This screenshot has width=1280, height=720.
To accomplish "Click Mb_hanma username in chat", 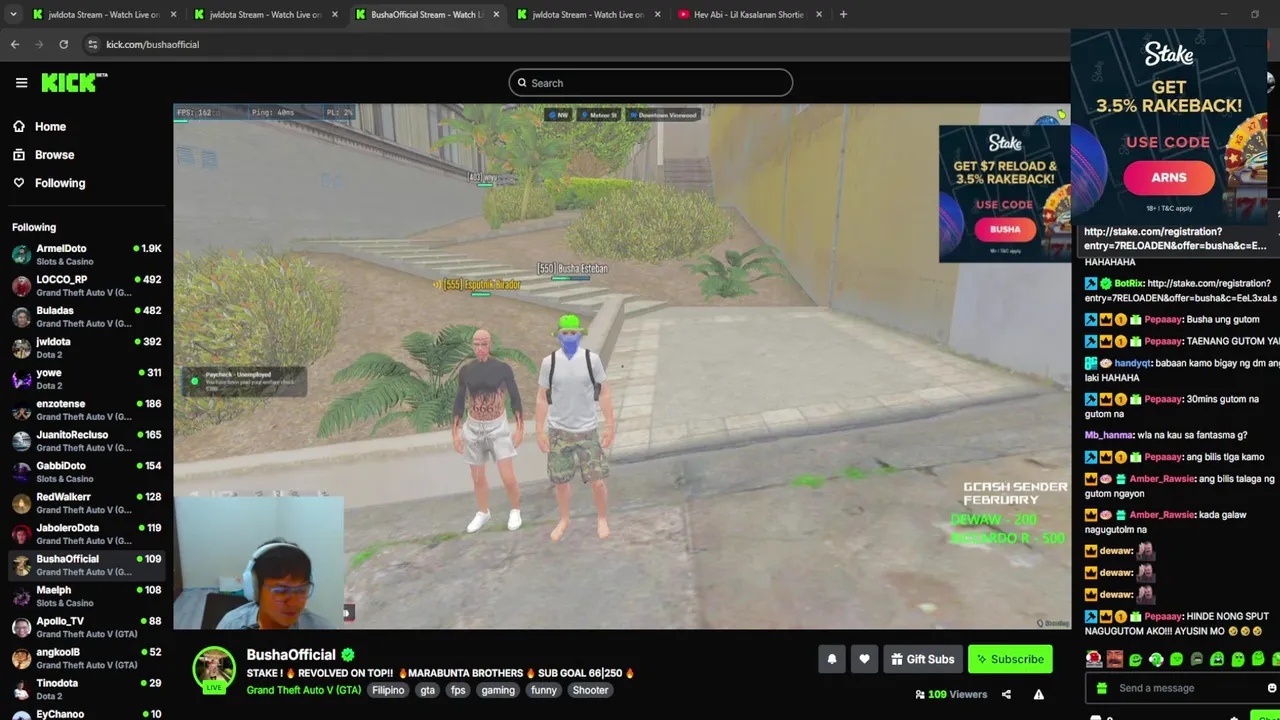I will (x=1108, y=435).
